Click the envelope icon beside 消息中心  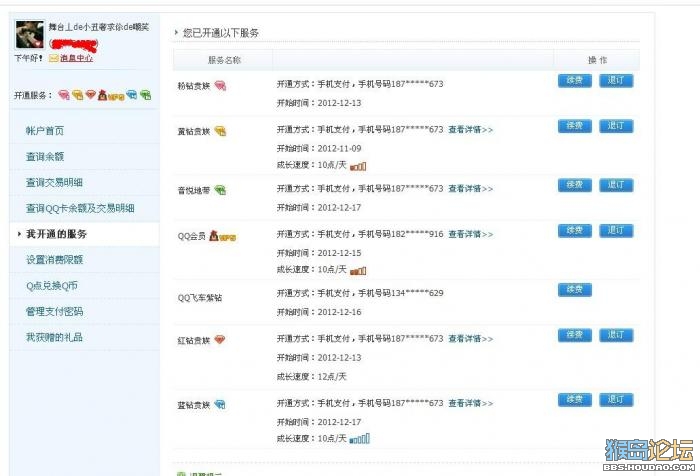[x=54, y=58]
